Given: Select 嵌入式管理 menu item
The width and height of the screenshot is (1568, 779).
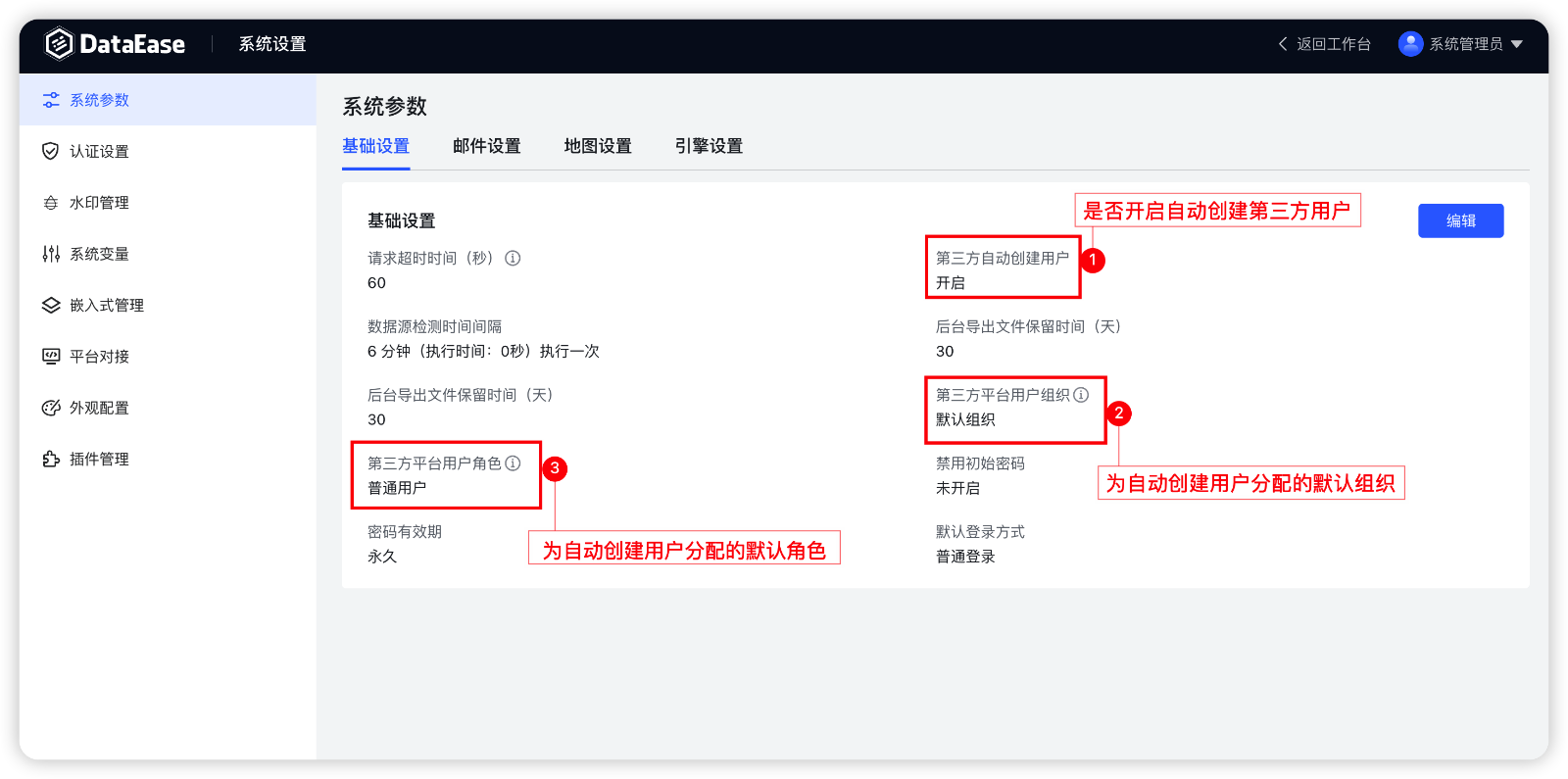Looking at the screenshot, I should [x=168, y=305].
